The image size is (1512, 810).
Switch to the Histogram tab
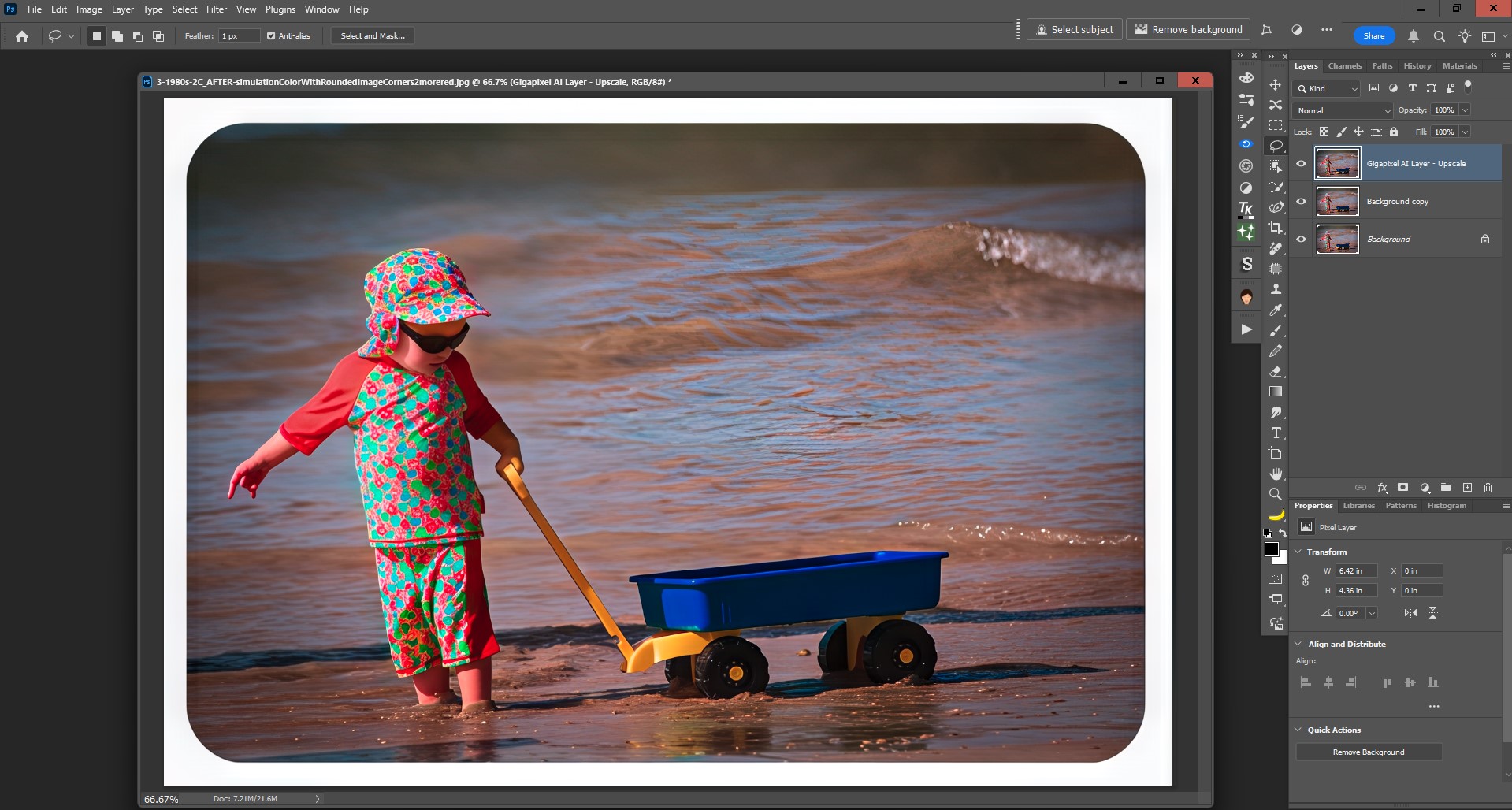click(x=1447, y=506)
